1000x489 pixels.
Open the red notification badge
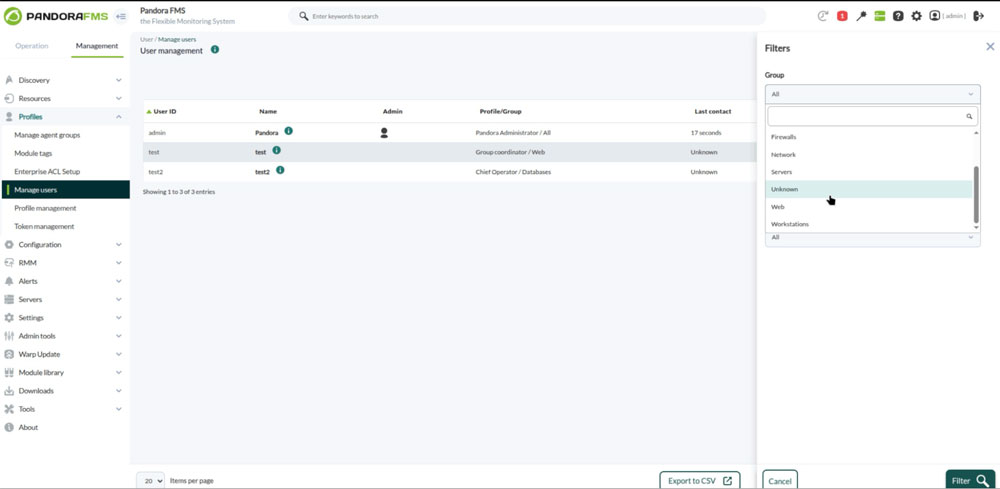(842, 16)
